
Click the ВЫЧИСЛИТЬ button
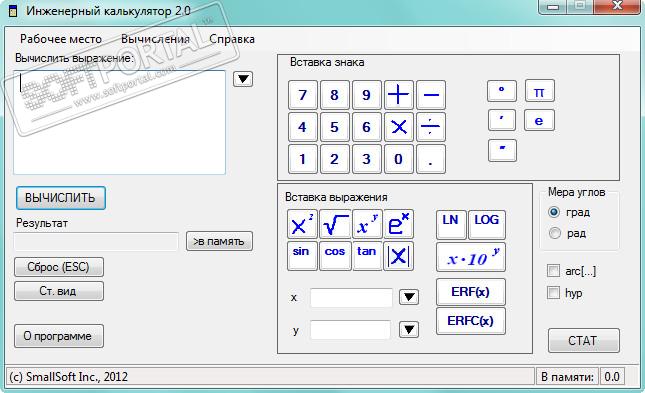pos(60,198)
